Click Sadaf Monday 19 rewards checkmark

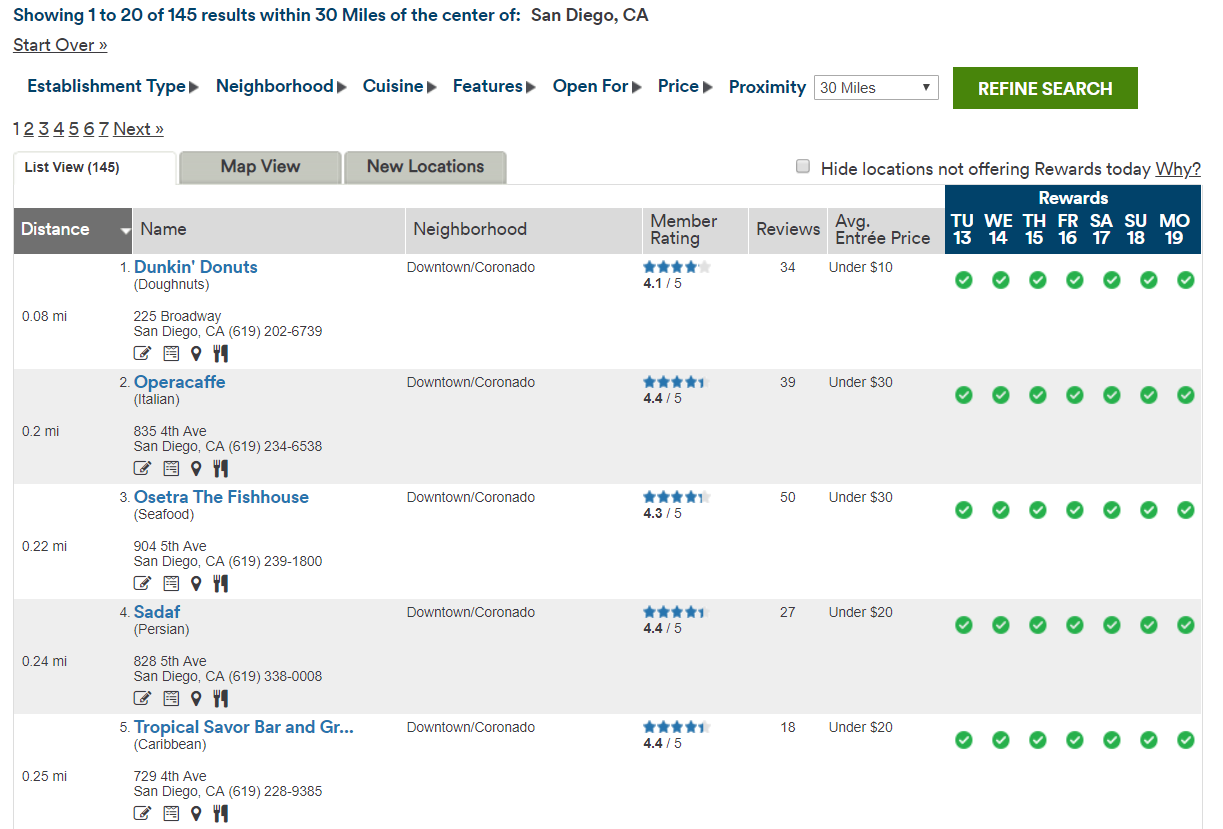1185,625
